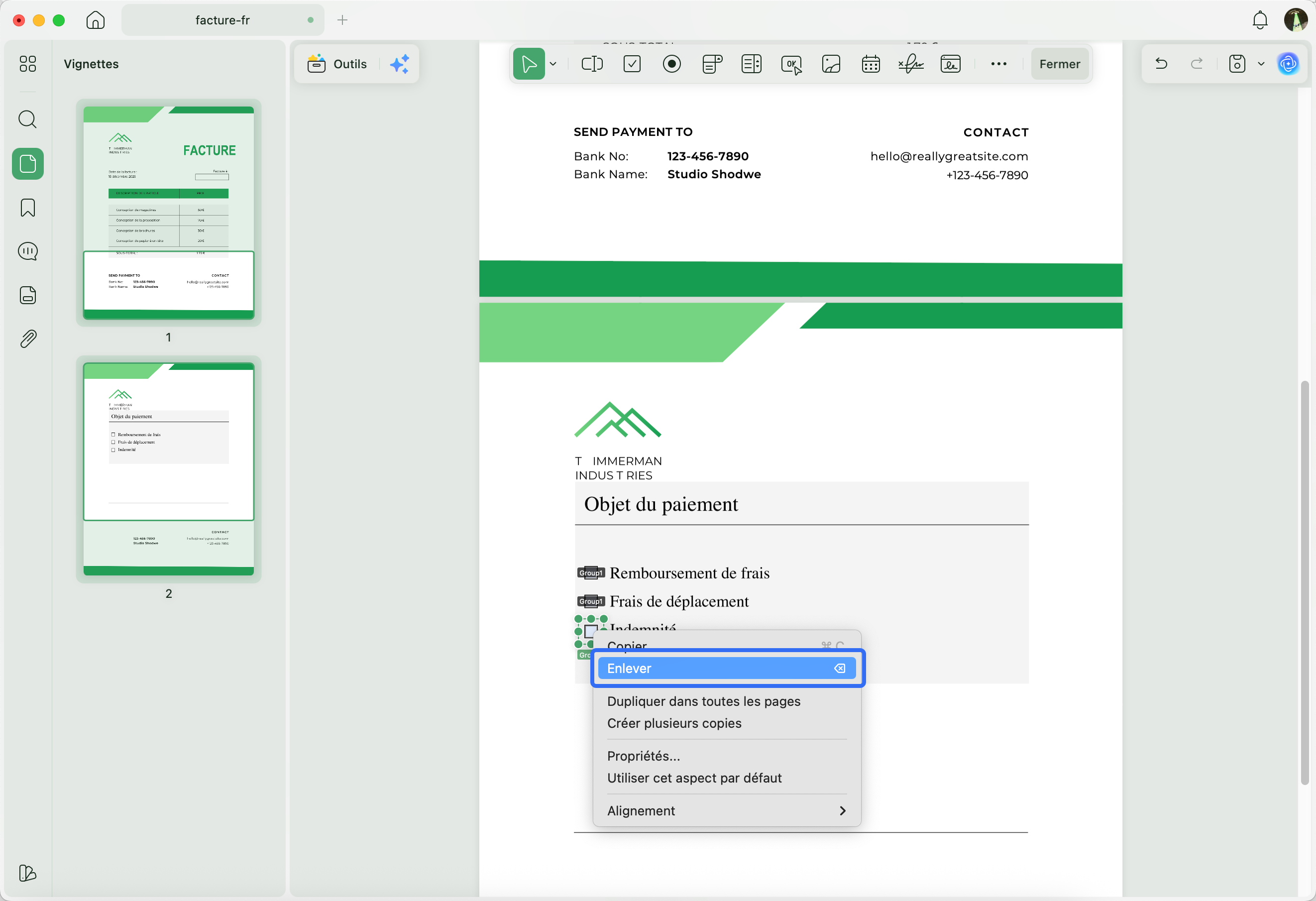Select page 2 thumbnail

[x=169, y=469]
